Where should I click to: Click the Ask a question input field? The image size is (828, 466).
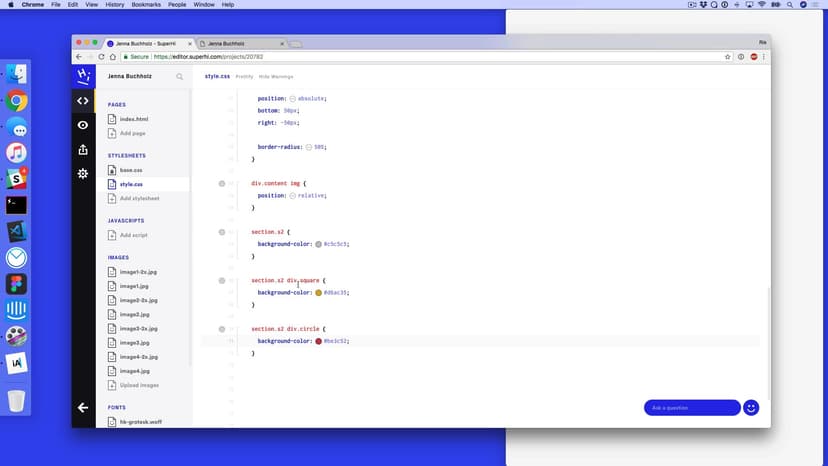(692, 408)
